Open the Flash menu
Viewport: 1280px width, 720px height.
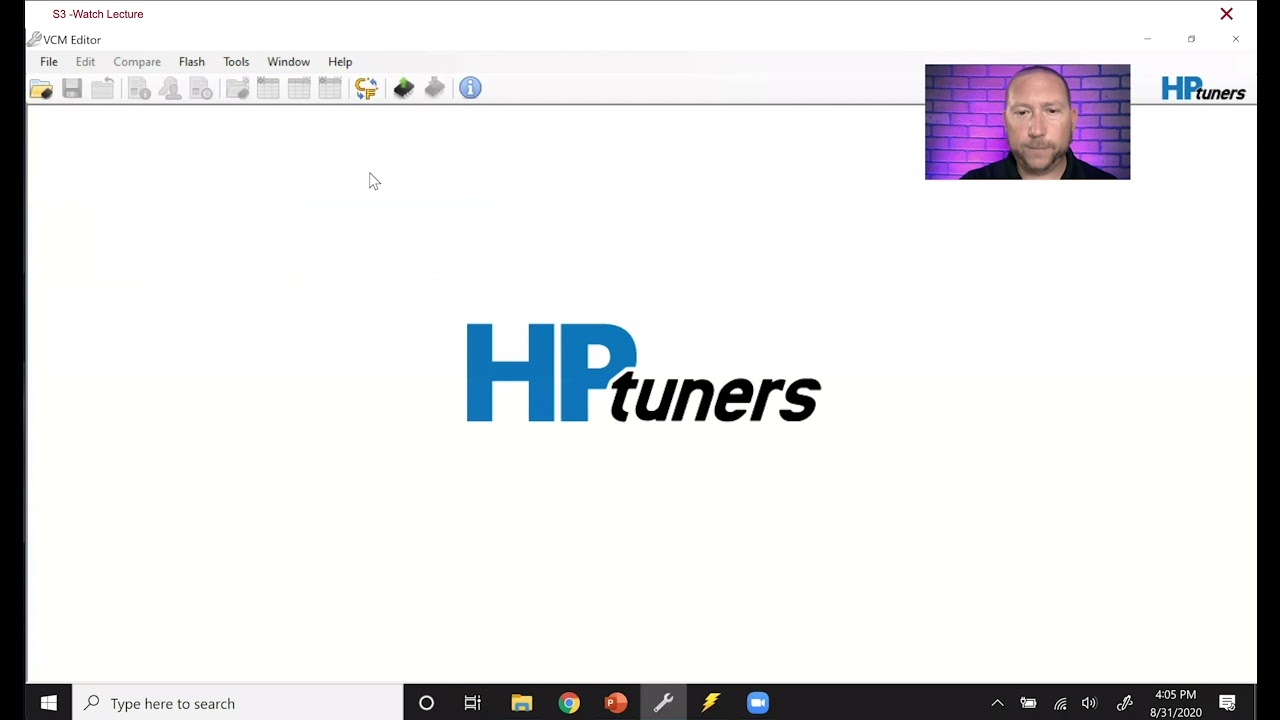[x=192, y=62]
